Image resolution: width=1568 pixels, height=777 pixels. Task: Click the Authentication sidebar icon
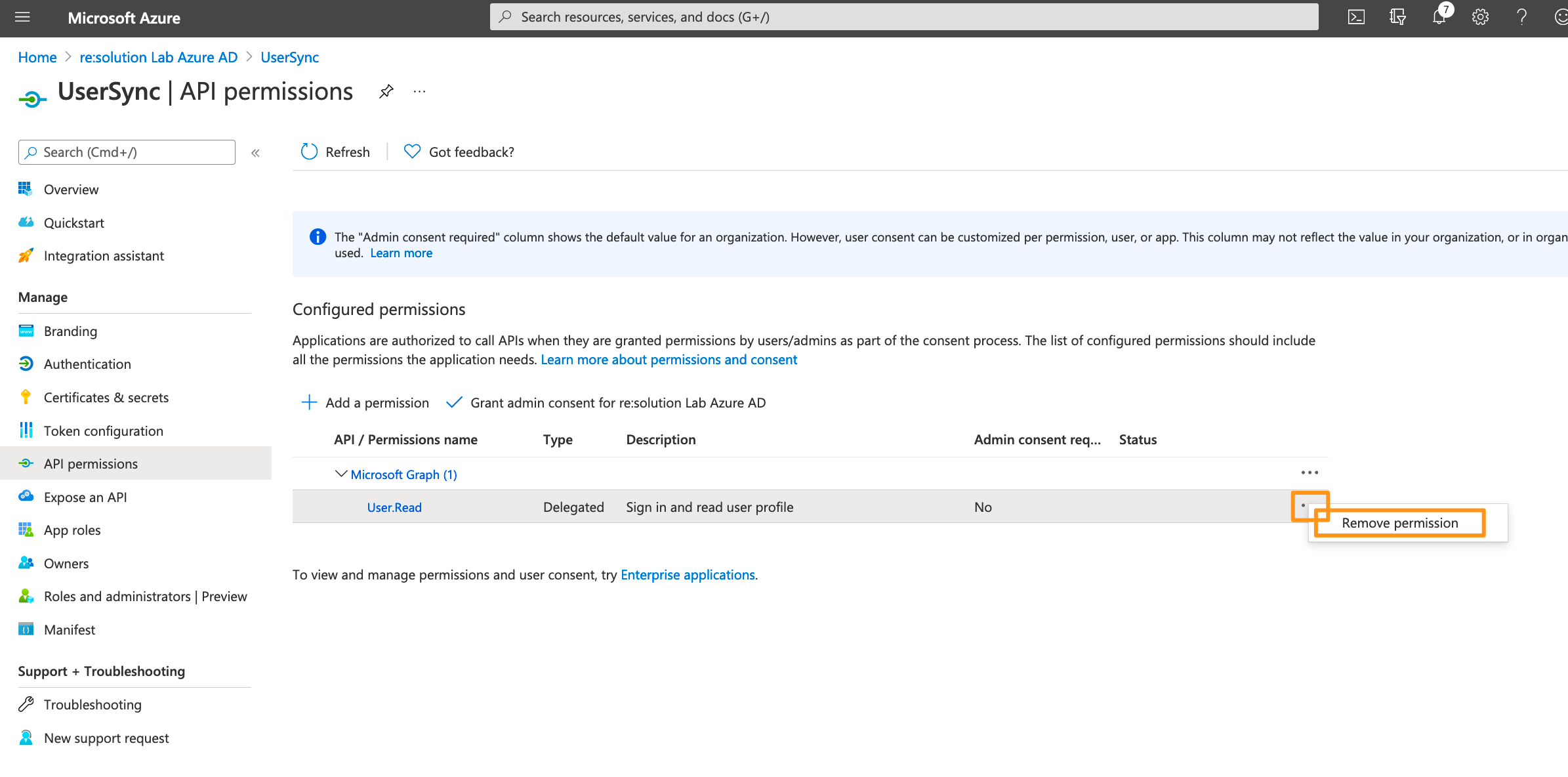pos(26,364)
